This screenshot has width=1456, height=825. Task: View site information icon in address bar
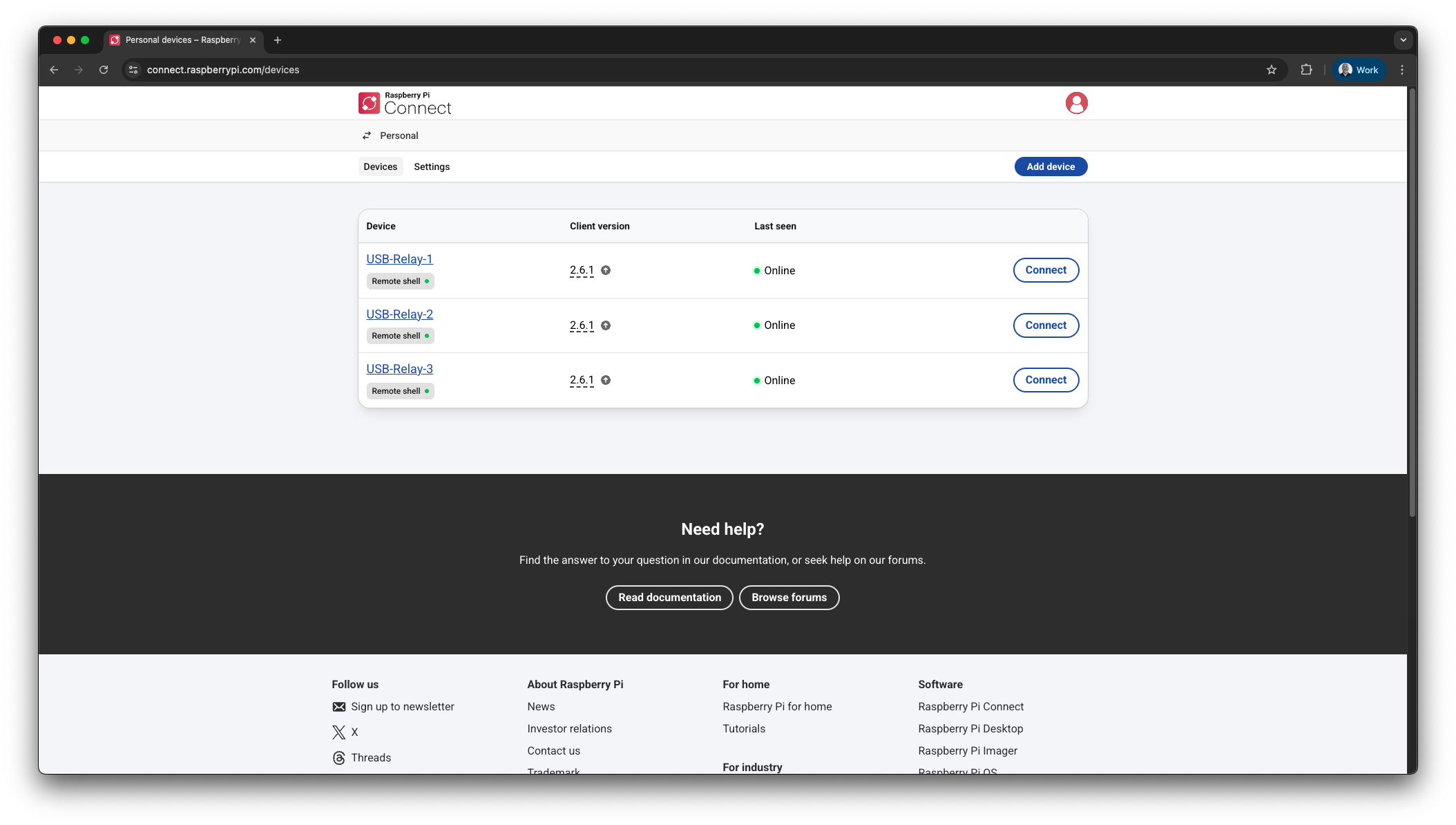click(133, 70)
